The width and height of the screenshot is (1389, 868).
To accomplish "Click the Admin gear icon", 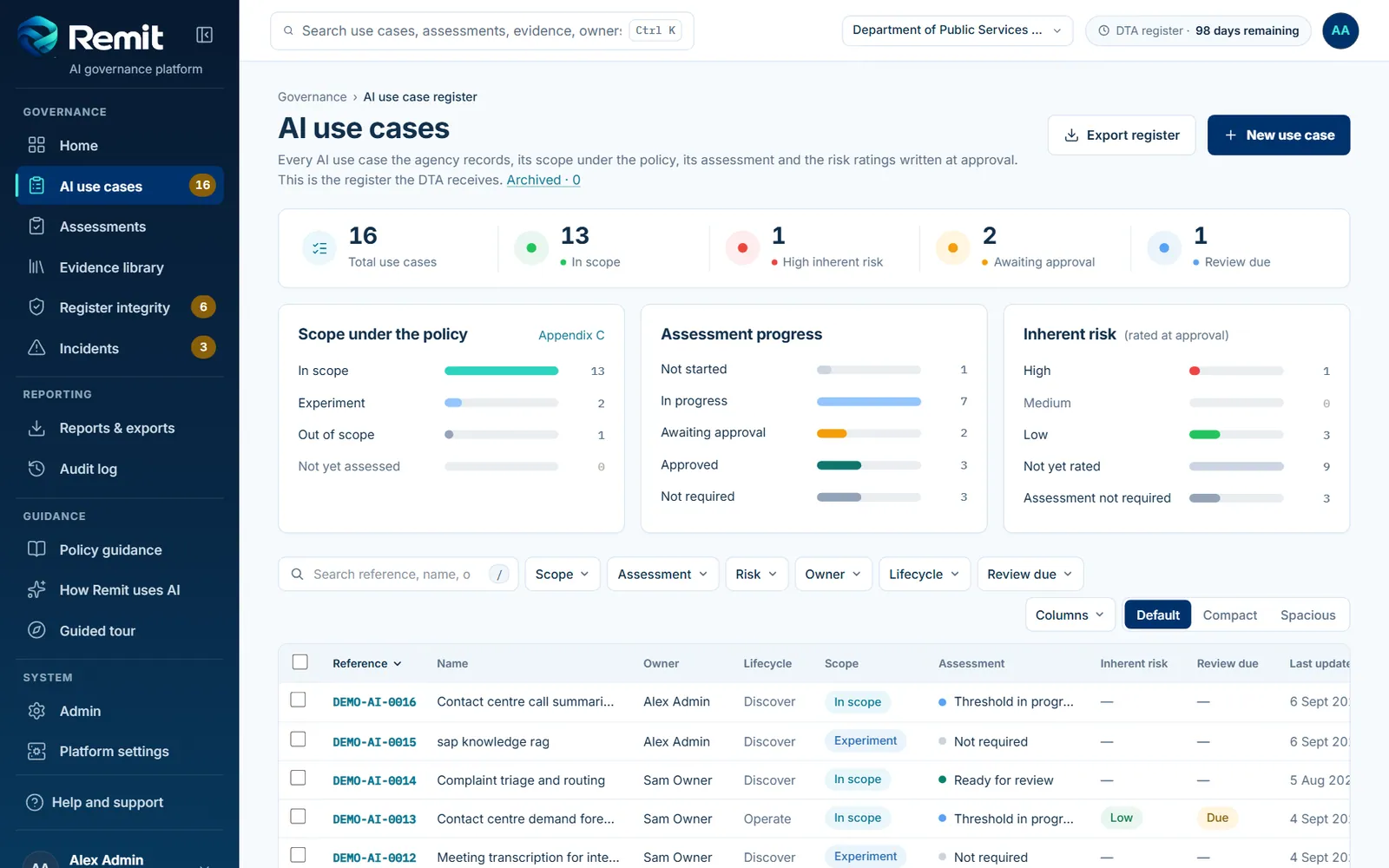I will 36,711.
